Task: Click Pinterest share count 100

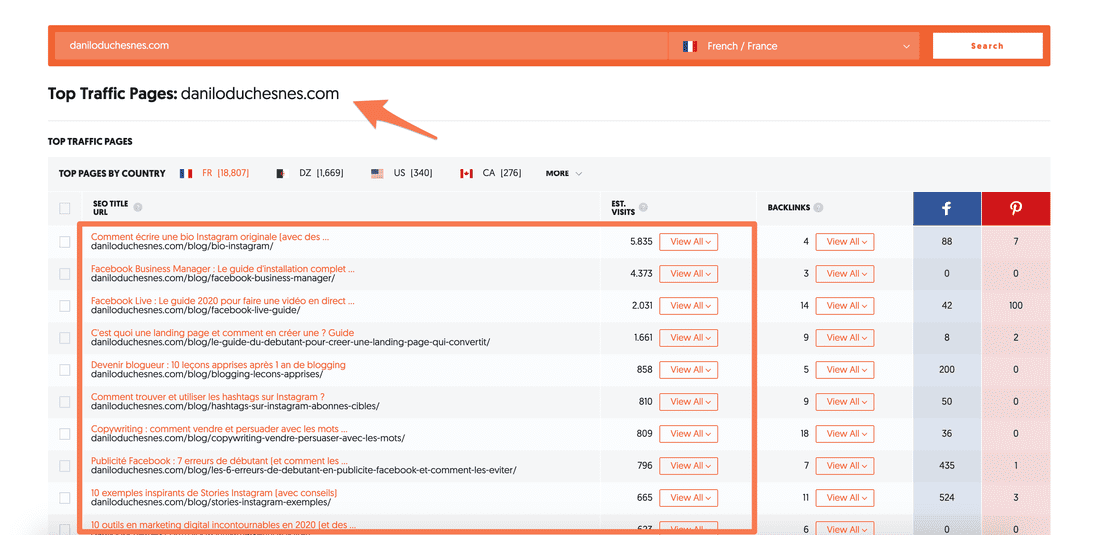Action: click(1015, 306)
